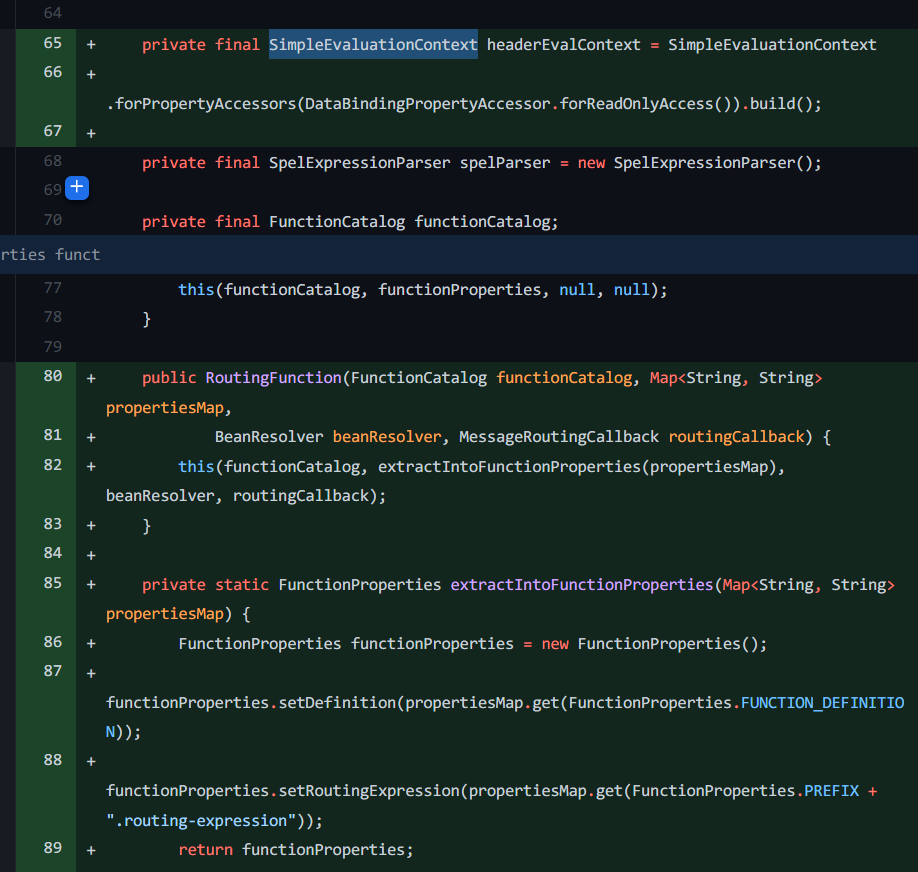Click the PREFIX constant on line 88
Image resolution: width=918 pixels, height=872 pixels.
coord(832,791)
